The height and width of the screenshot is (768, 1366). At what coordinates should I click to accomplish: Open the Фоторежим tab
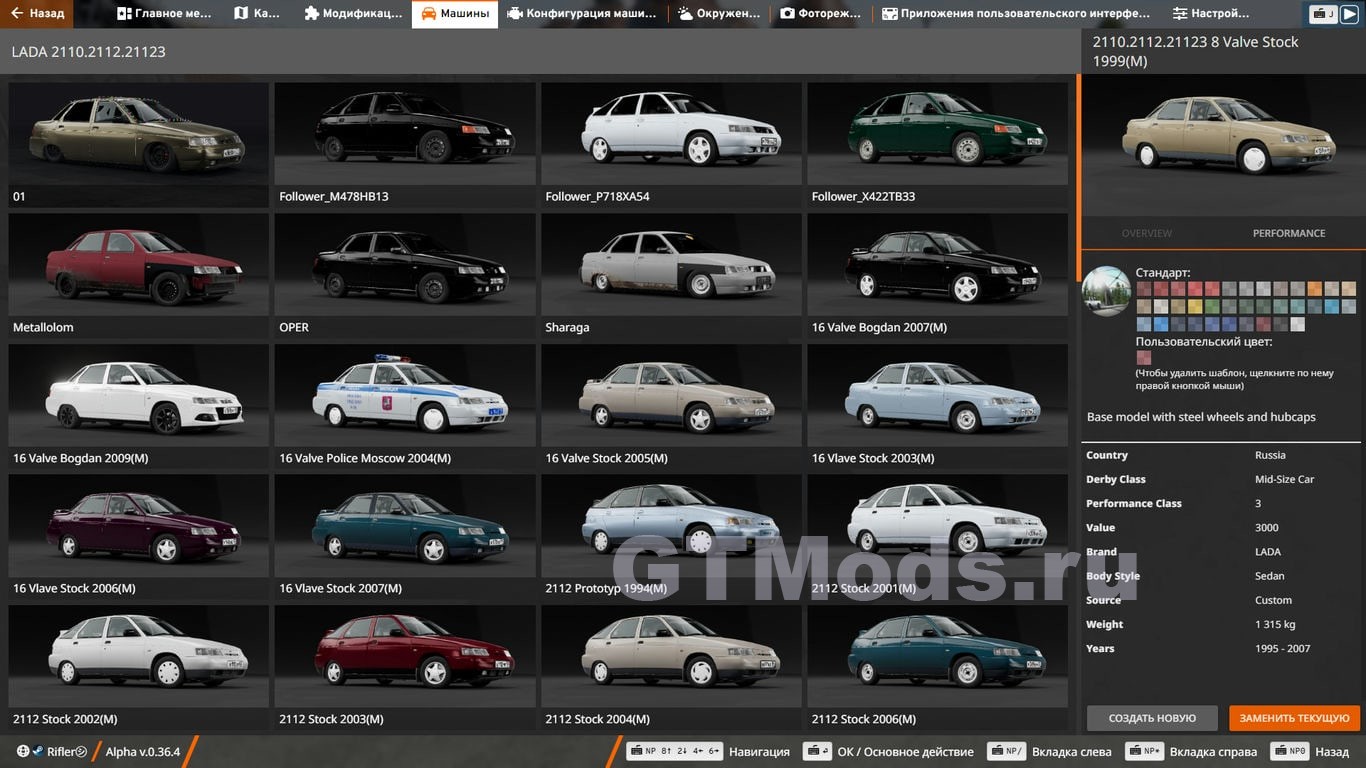coord(820,14)
